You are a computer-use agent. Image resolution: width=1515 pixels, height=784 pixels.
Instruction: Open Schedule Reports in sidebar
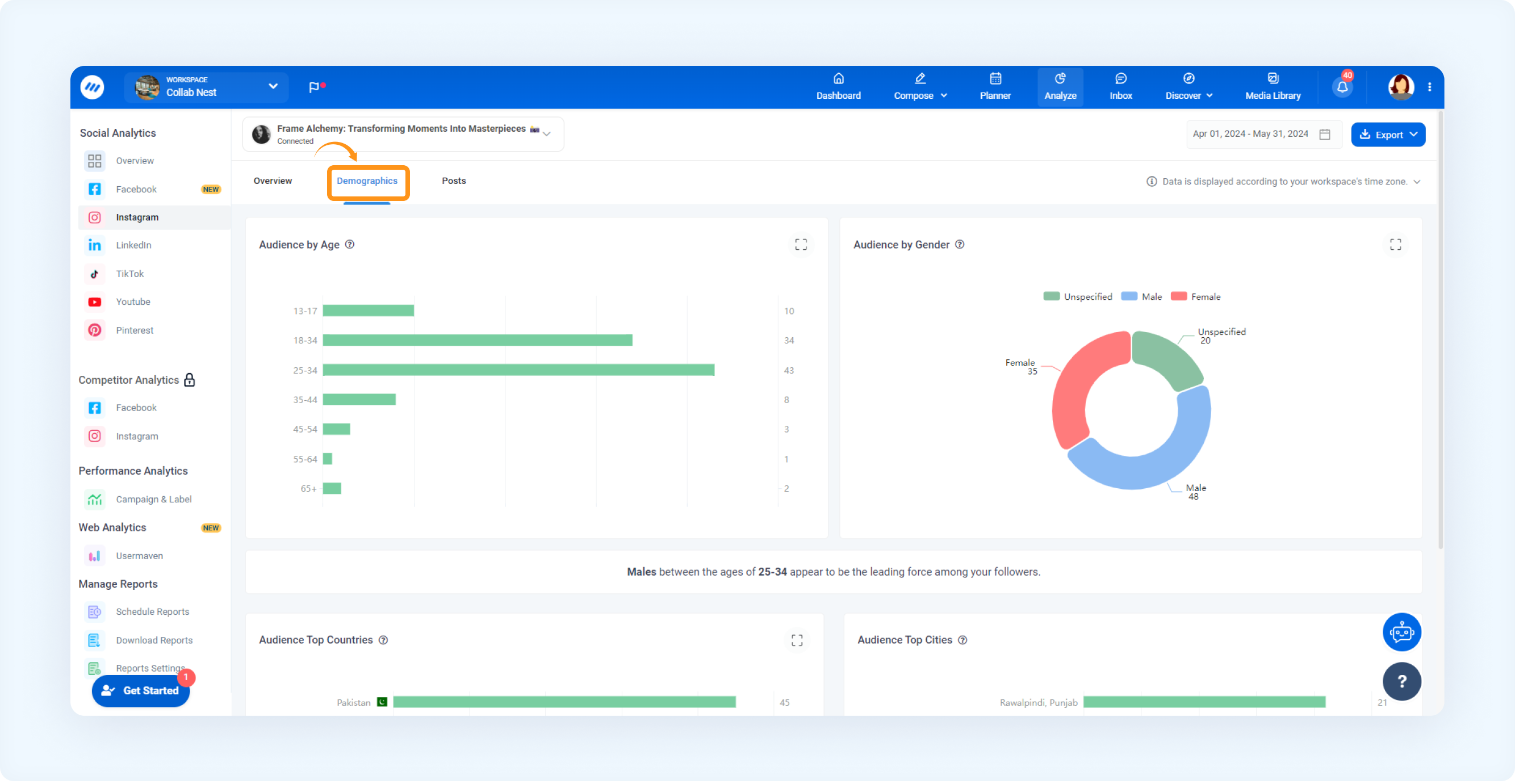(152, 613)
